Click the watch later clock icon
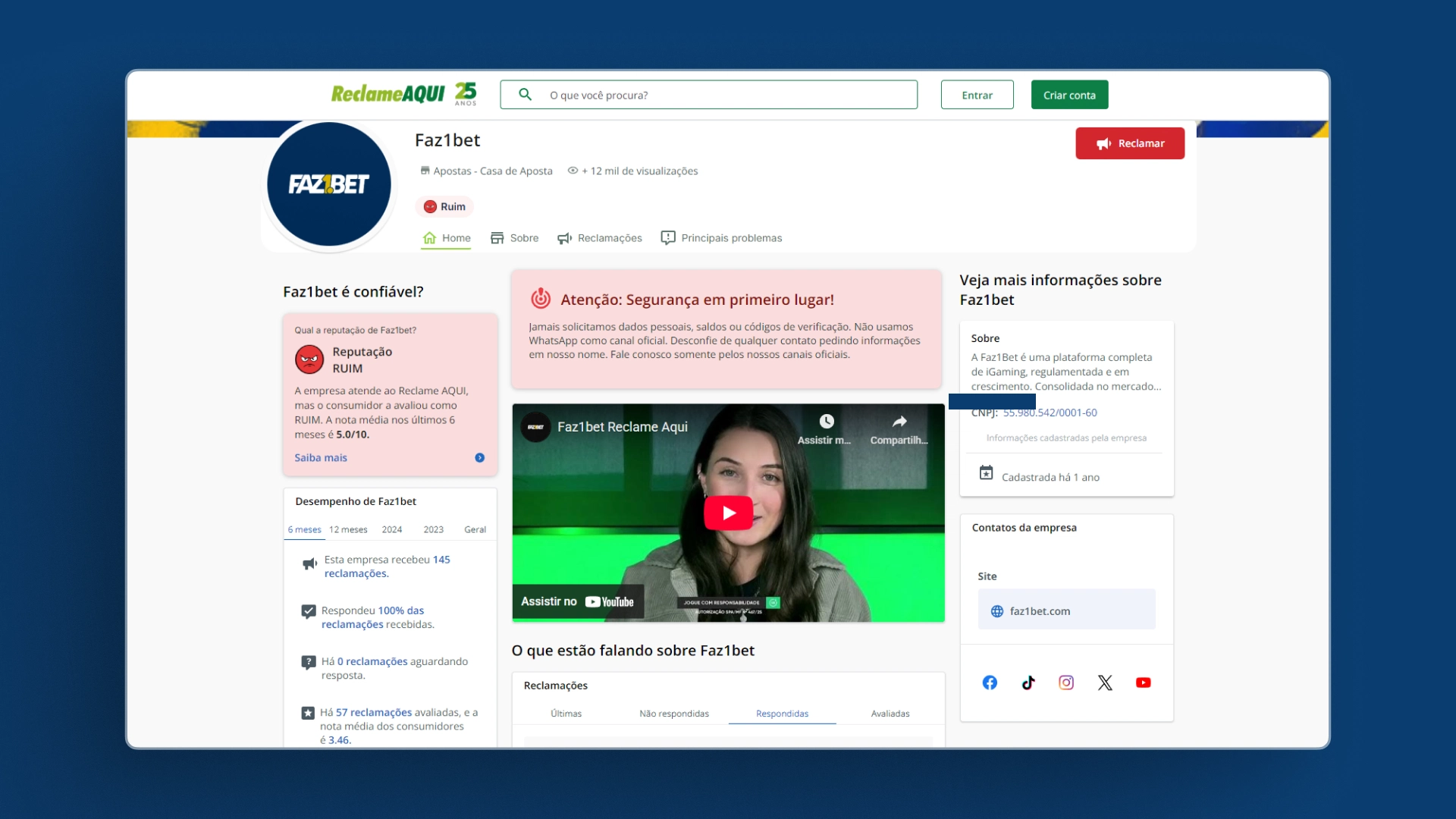 pos(827,422)
